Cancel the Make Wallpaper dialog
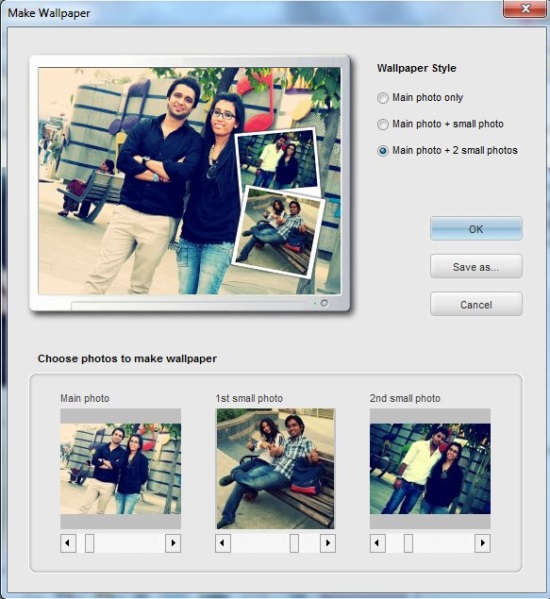The height and width of the screenshot is (599, 550). tap(476, 304)
